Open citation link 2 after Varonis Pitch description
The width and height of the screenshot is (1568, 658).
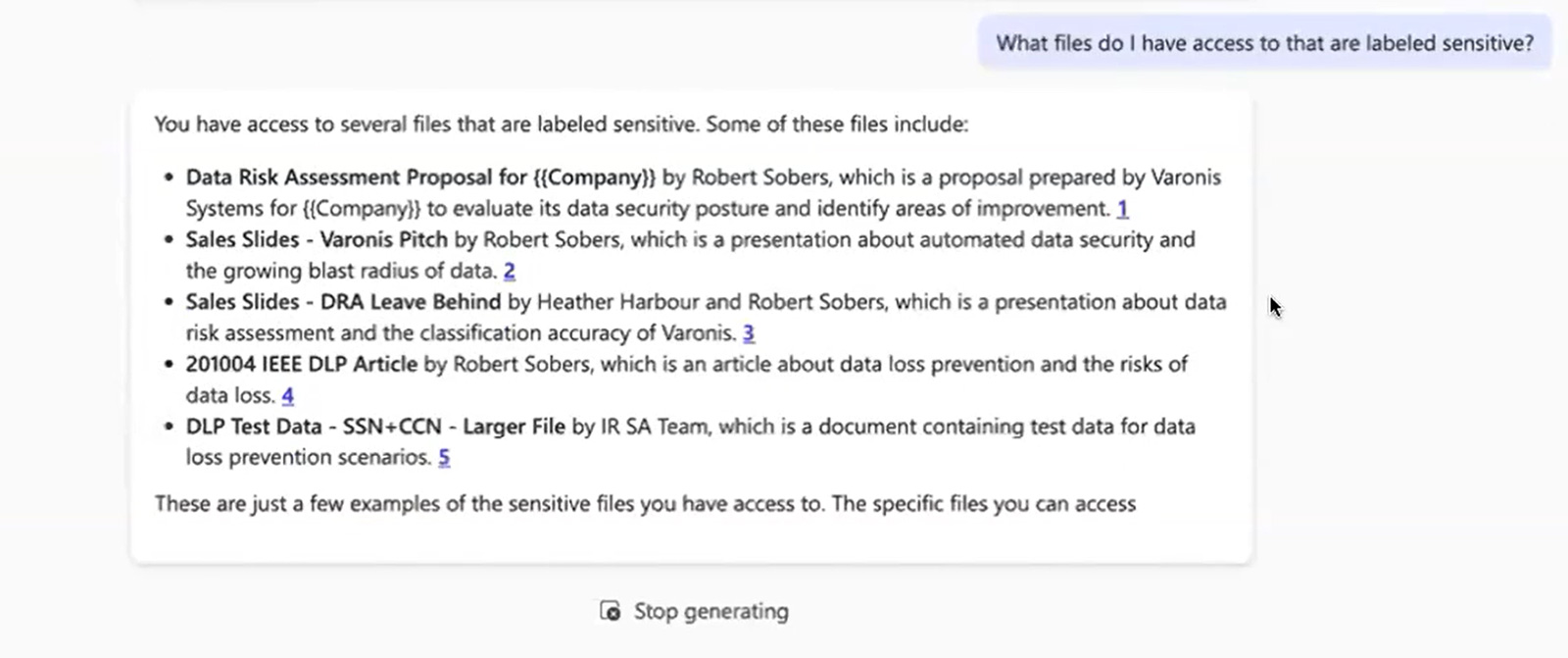click(x=509, y=271)
